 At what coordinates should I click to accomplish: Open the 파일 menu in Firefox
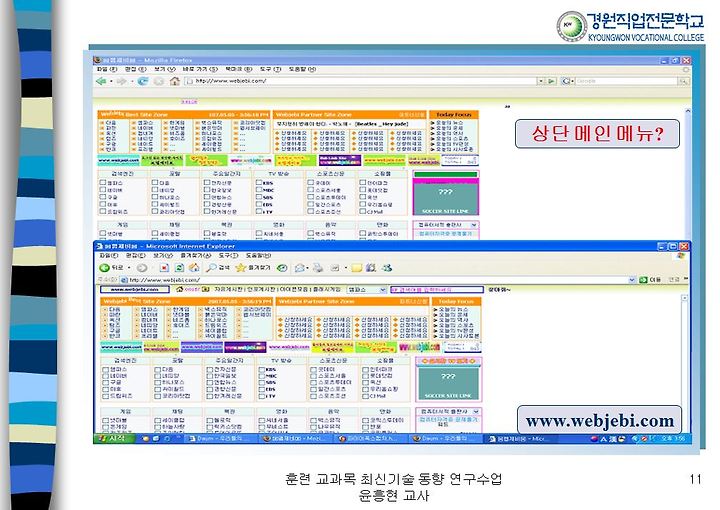107,69
